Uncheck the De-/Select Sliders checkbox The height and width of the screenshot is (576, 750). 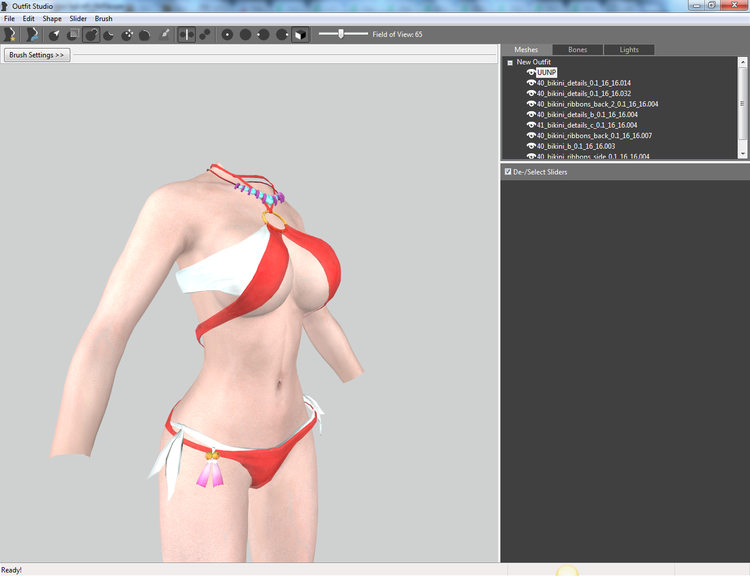508,171
